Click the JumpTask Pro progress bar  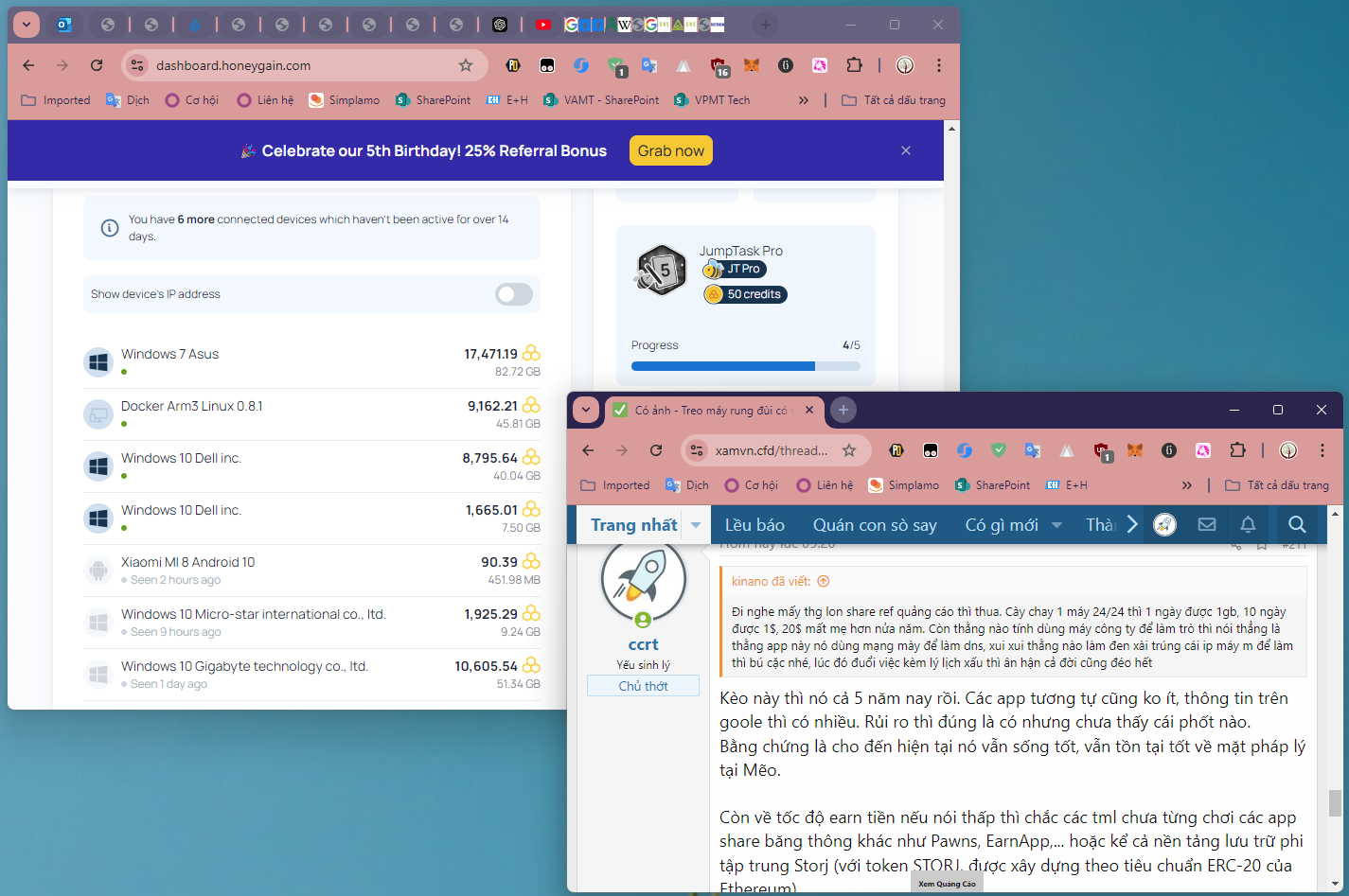[x=746, y=366]
